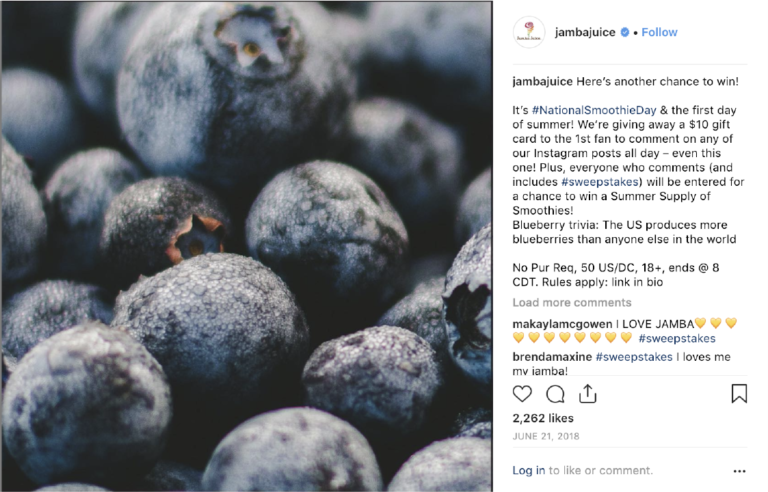Open the jambajuice username in the header
This screenshot has width=768, height=492.
coord(585,32)
